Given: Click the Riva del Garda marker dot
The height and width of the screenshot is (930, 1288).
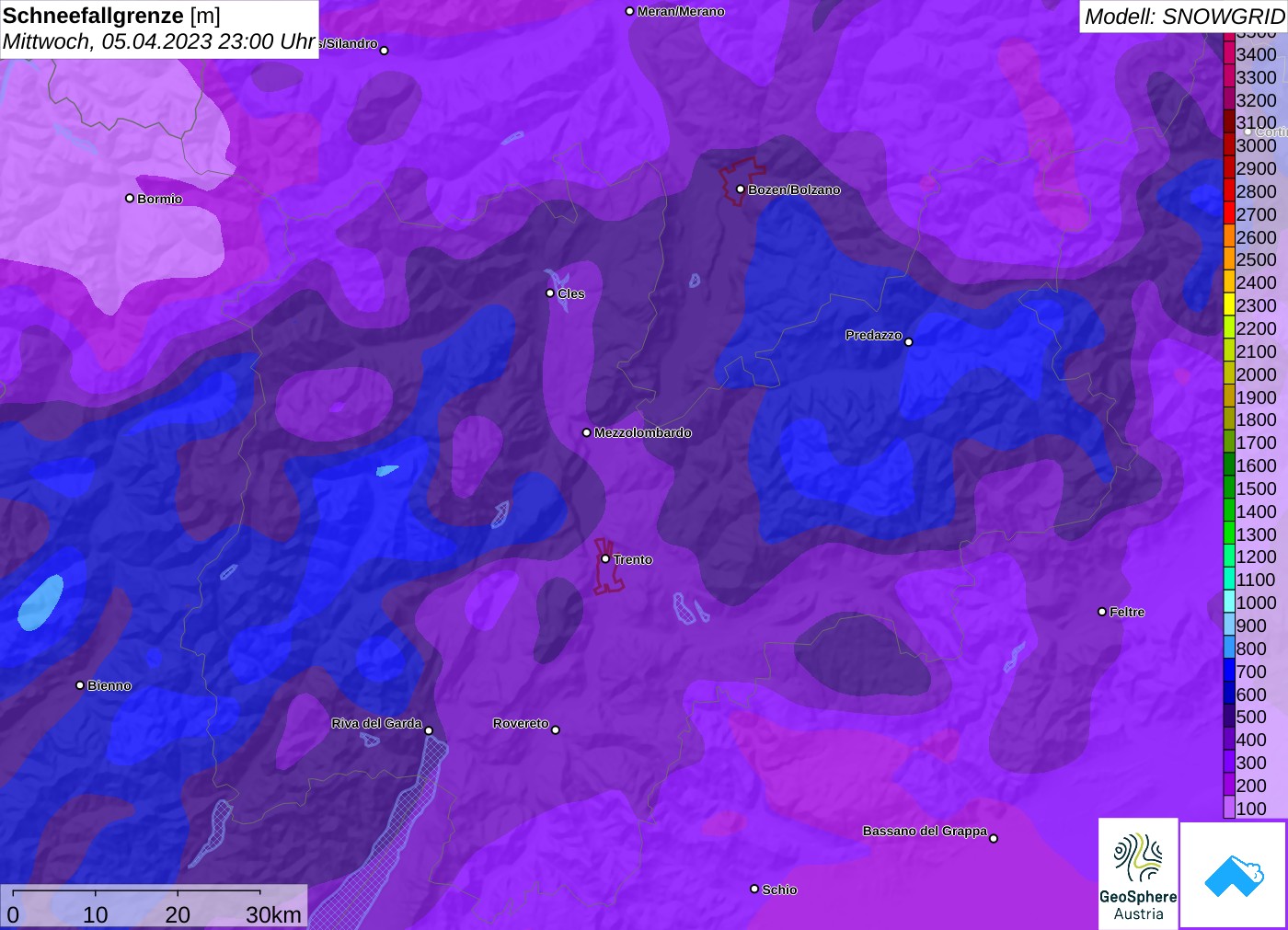Looking at the screenshot, I should tap(429, 730).
